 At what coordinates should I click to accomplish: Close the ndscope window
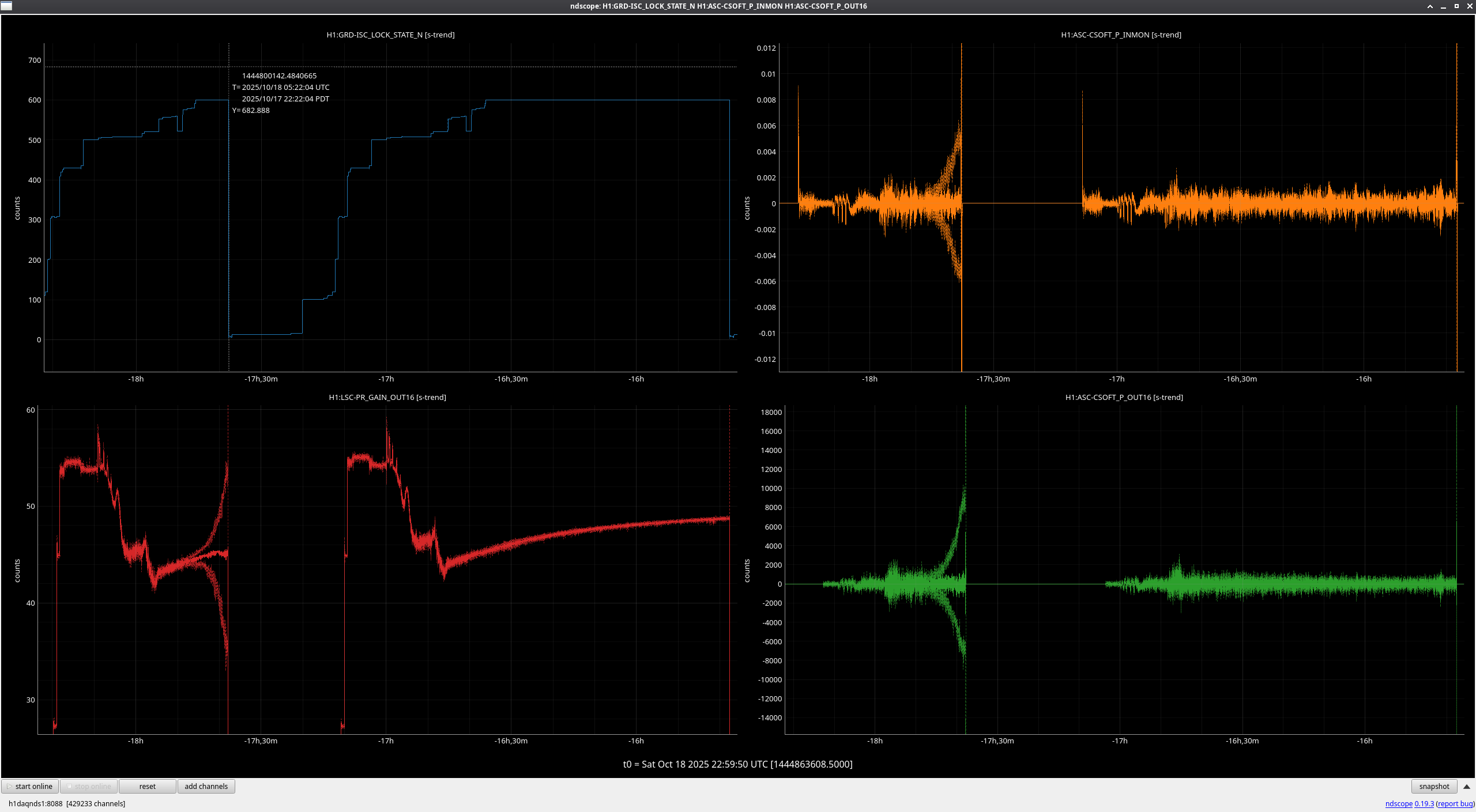1470,6
